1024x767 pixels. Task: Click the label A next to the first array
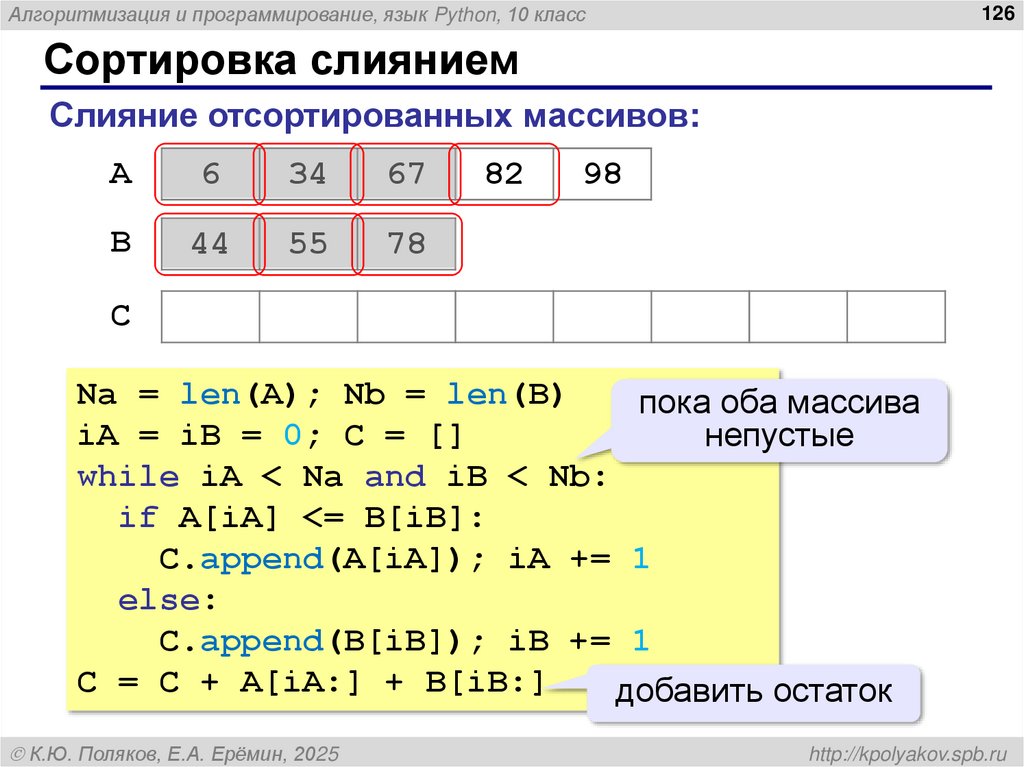[x=122, y=173]
